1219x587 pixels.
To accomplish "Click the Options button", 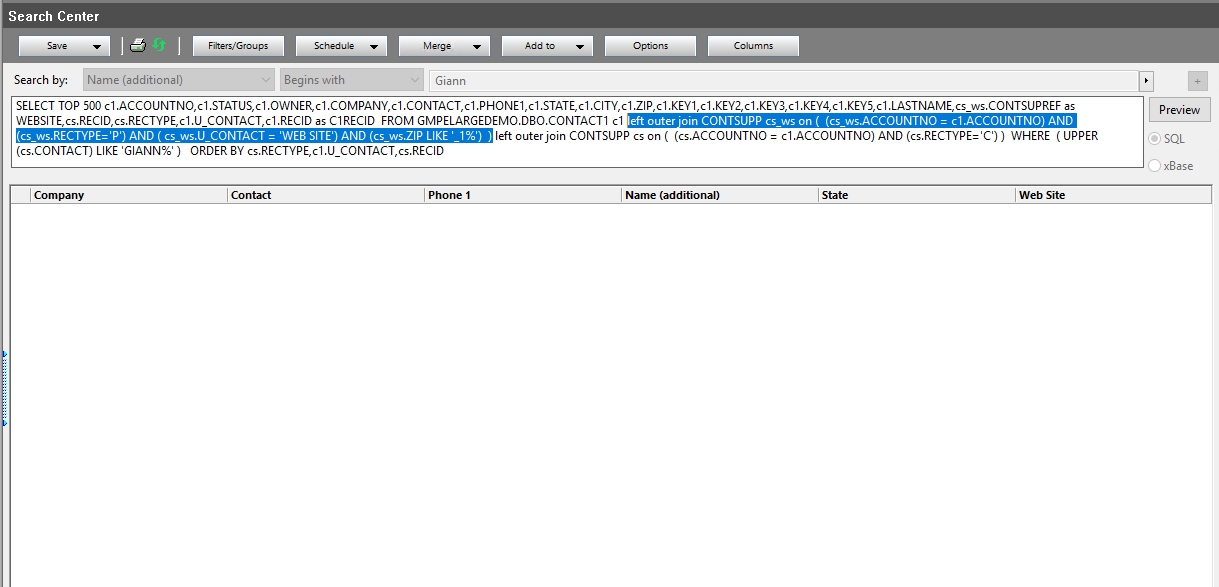I will click(650, 45).
